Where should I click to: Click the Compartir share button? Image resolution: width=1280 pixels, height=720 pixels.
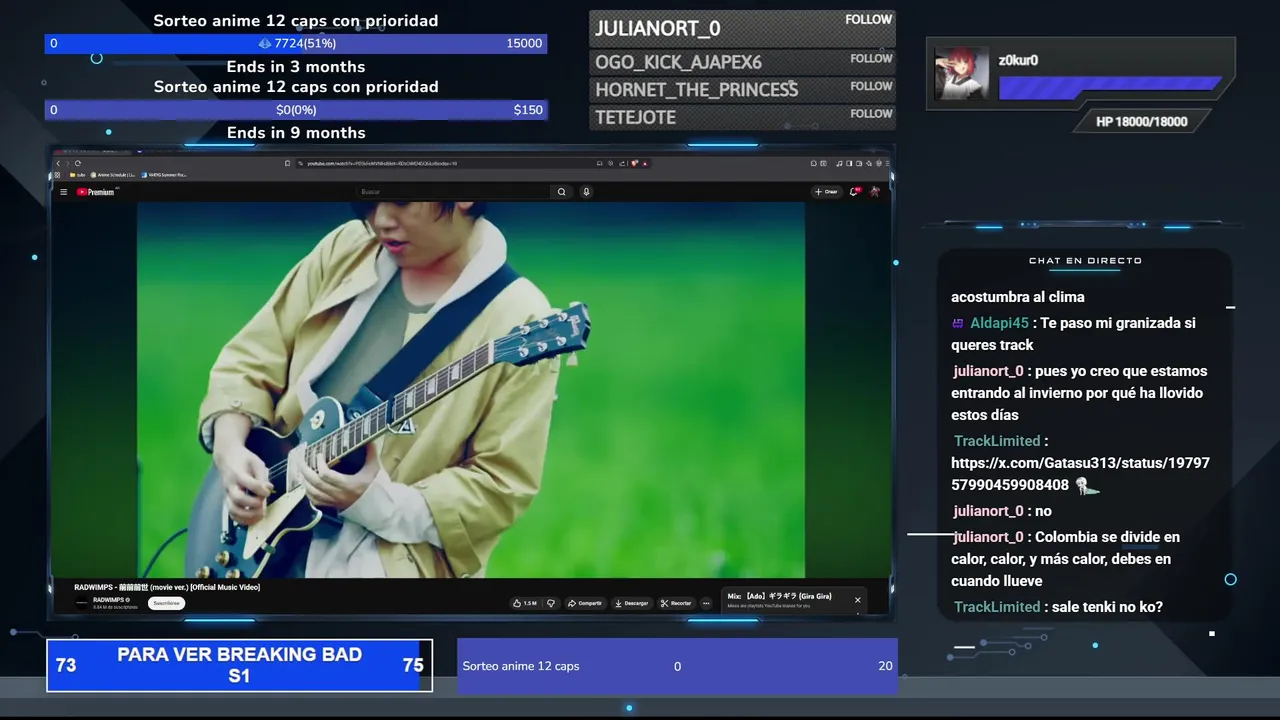click(585, 603)
